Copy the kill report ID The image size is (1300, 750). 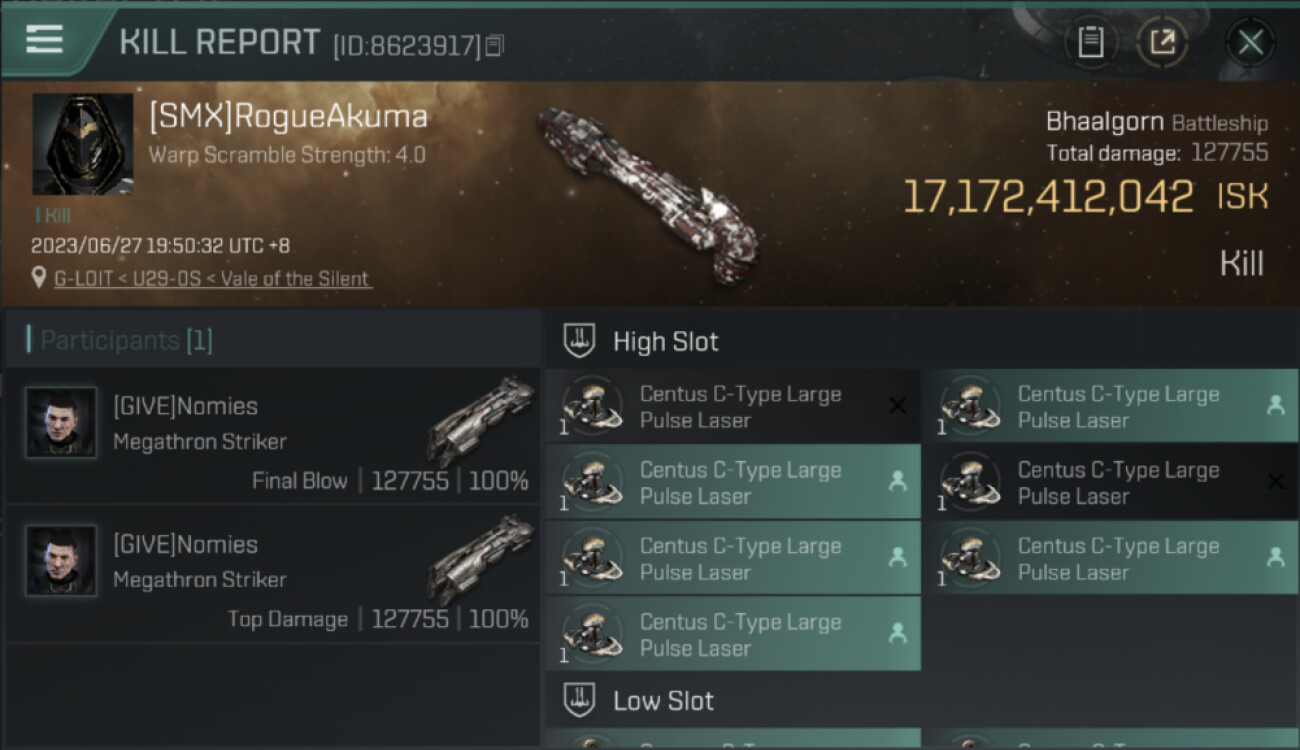pyautogui.click(x=496, y=45)
